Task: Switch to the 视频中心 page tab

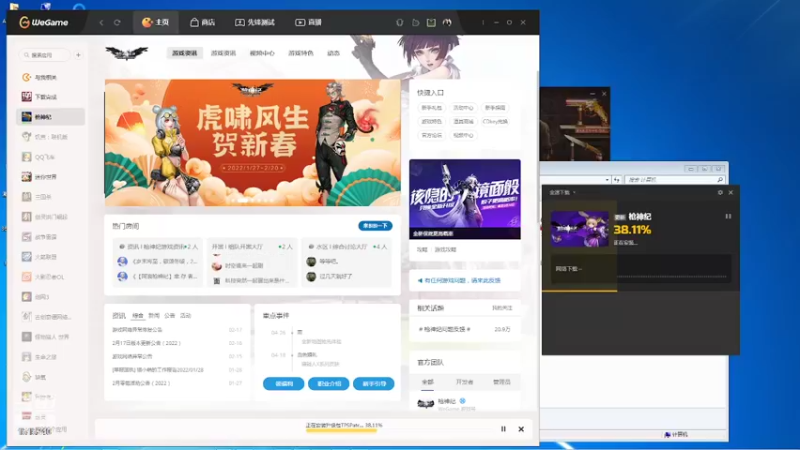Action: click(x=262, y=53)
